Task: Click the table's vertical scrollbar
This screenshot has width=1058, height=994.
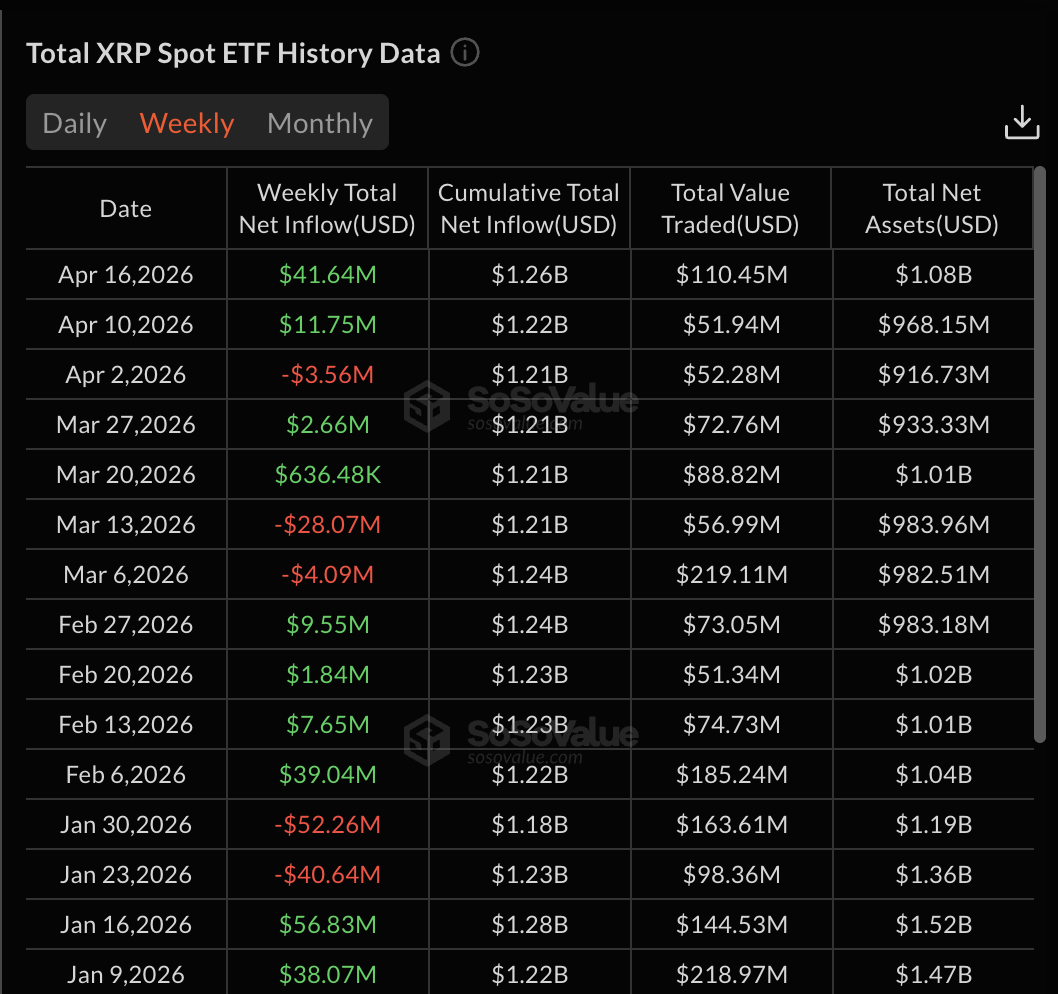Action: 1040,455
